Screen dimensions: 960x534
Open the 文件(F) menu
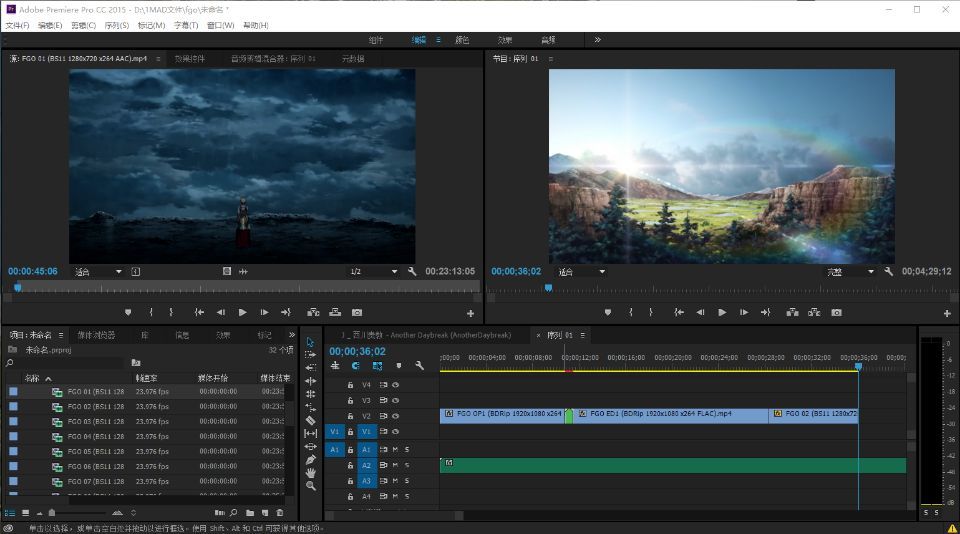pyautogui.click(x=17, y=25)
